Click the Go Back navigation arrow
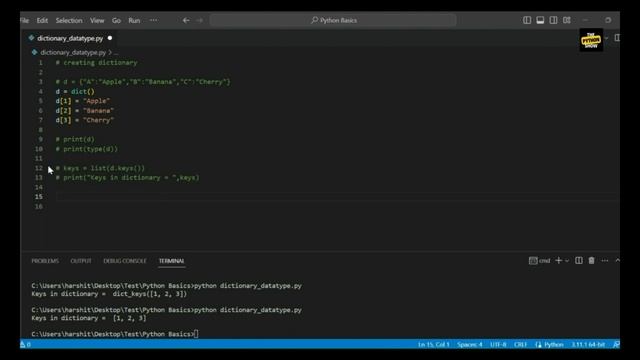Viewport: 640px width, 360px height. [x=186, y=20]
